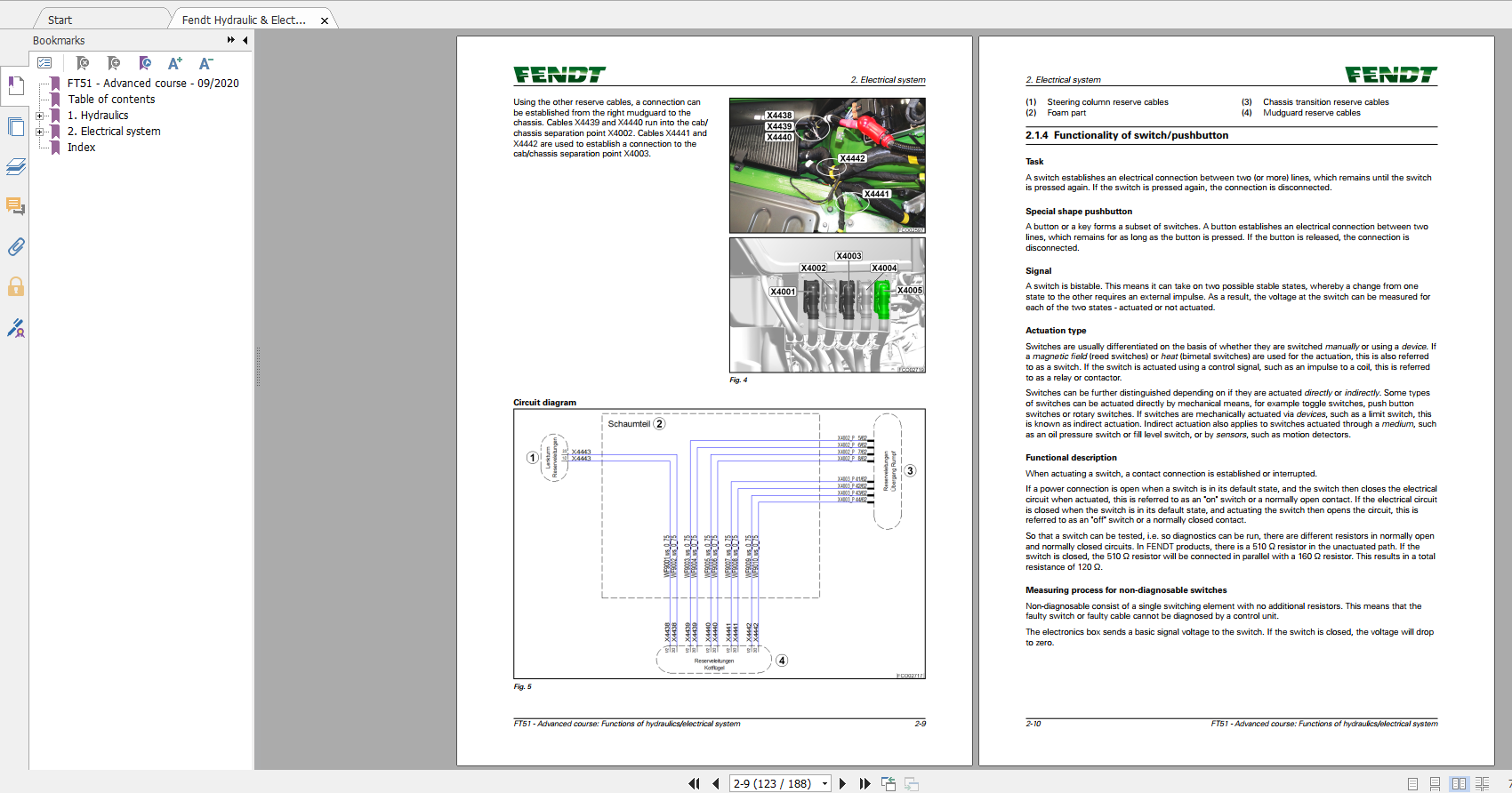Click 'Measuring process for non-diagnosable switches' heading

(x=1126, y=590)
